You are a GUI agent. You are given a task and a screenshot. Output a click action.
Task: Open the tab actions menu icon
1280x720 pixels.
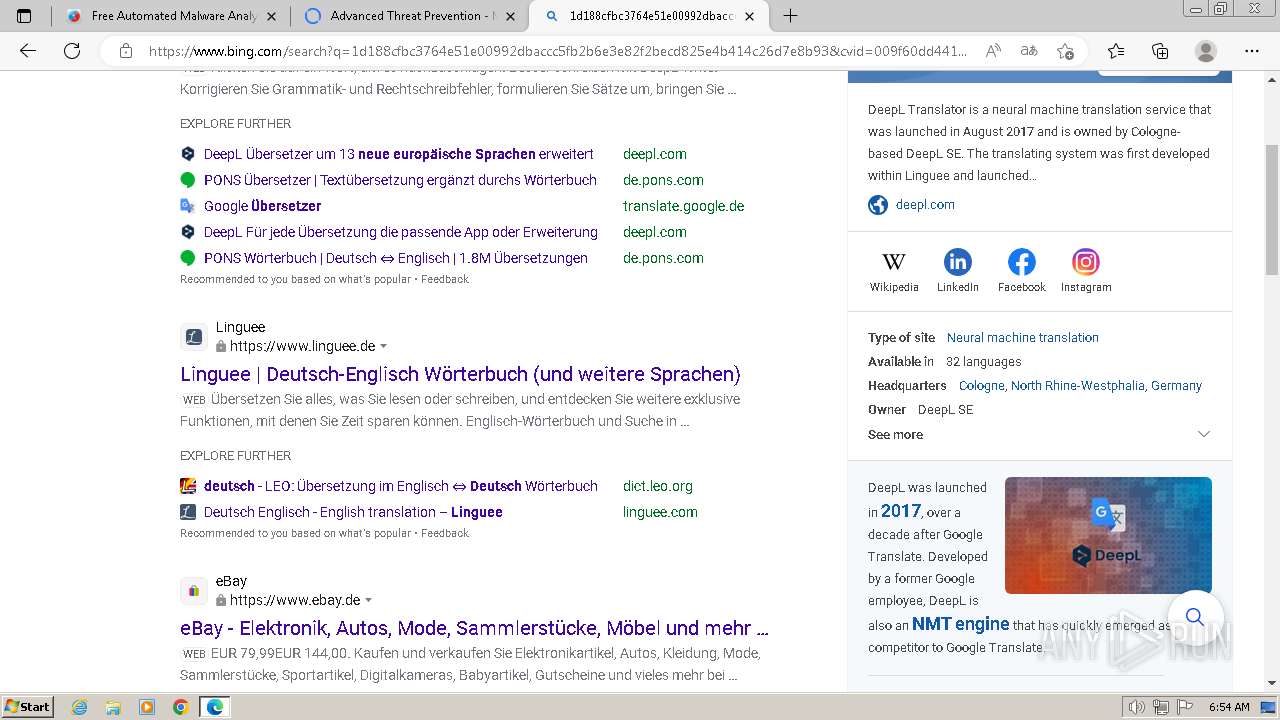click(25, 16)
